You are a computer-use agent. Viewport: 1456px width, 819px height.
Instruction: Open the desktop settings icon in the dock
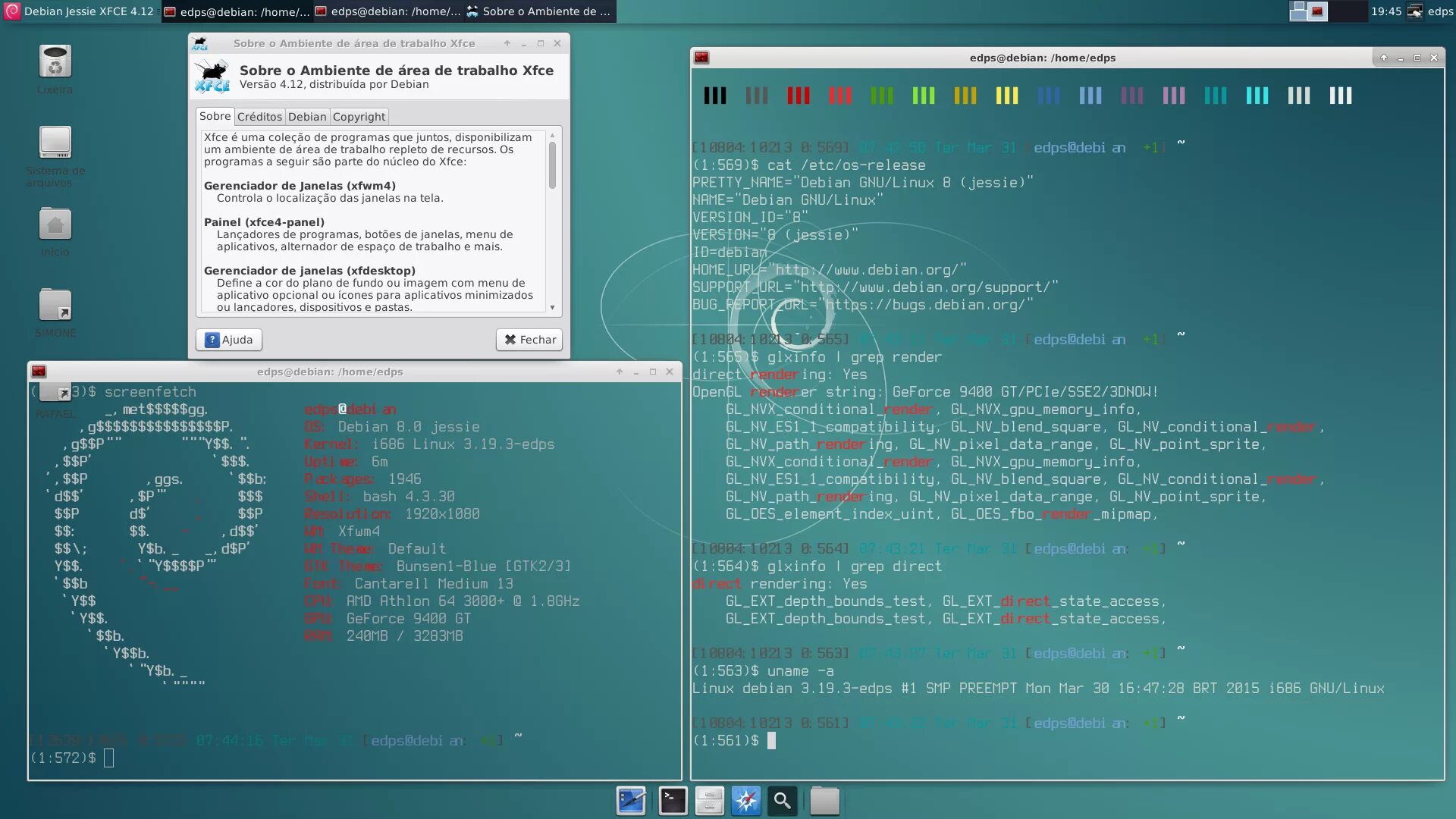[x=632, y=800]
